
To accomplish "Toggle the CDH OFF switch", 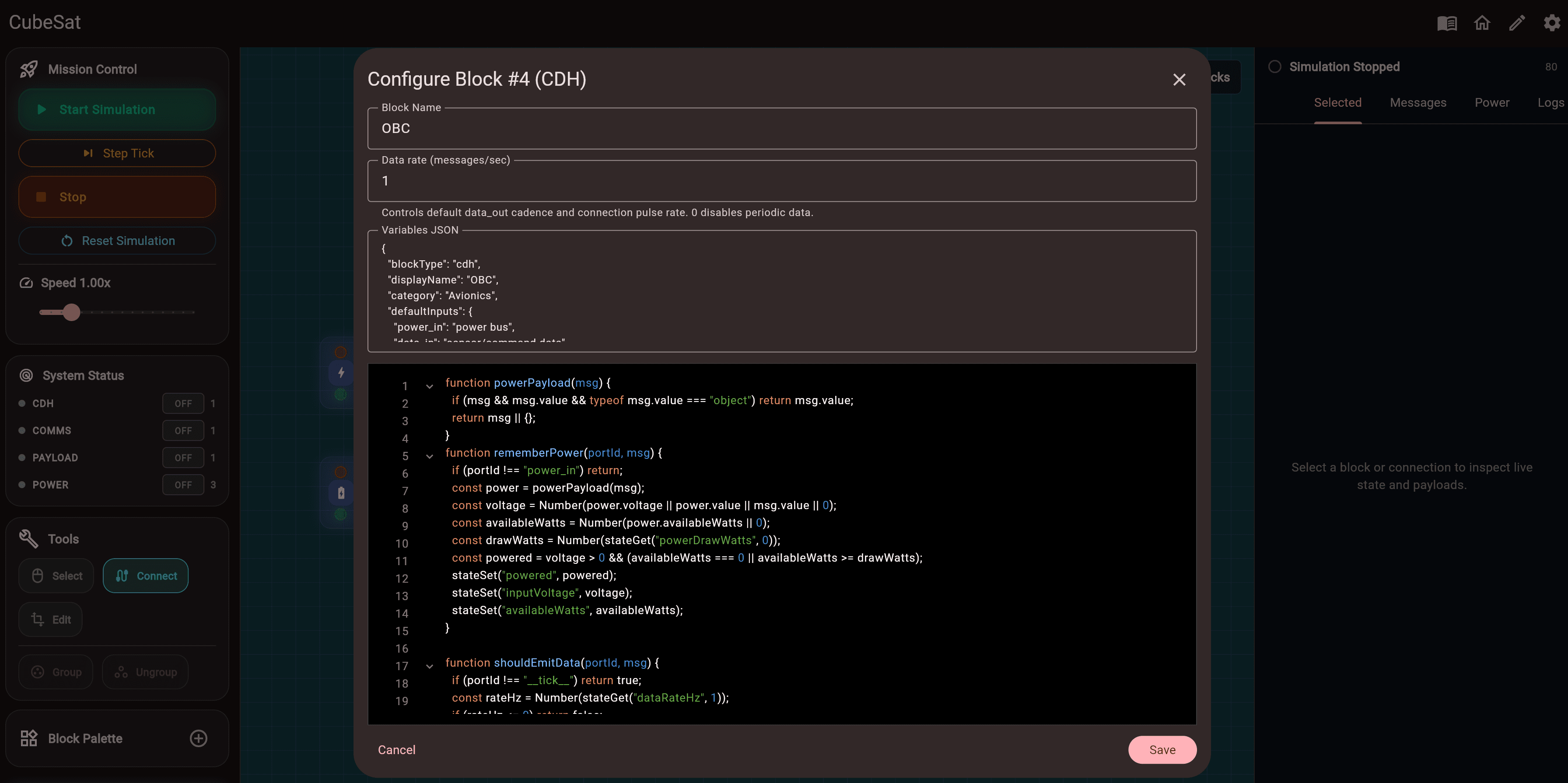I will click(183, 403).
